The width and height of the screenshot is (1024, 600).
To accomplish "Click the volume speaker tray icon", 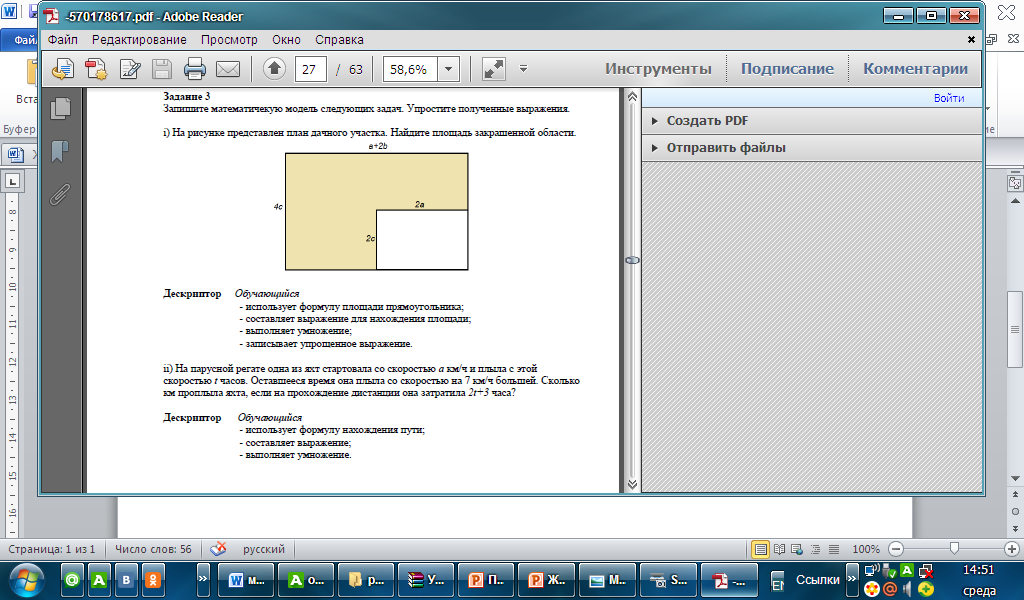I will pyautogui.click(x=906, y=589).
